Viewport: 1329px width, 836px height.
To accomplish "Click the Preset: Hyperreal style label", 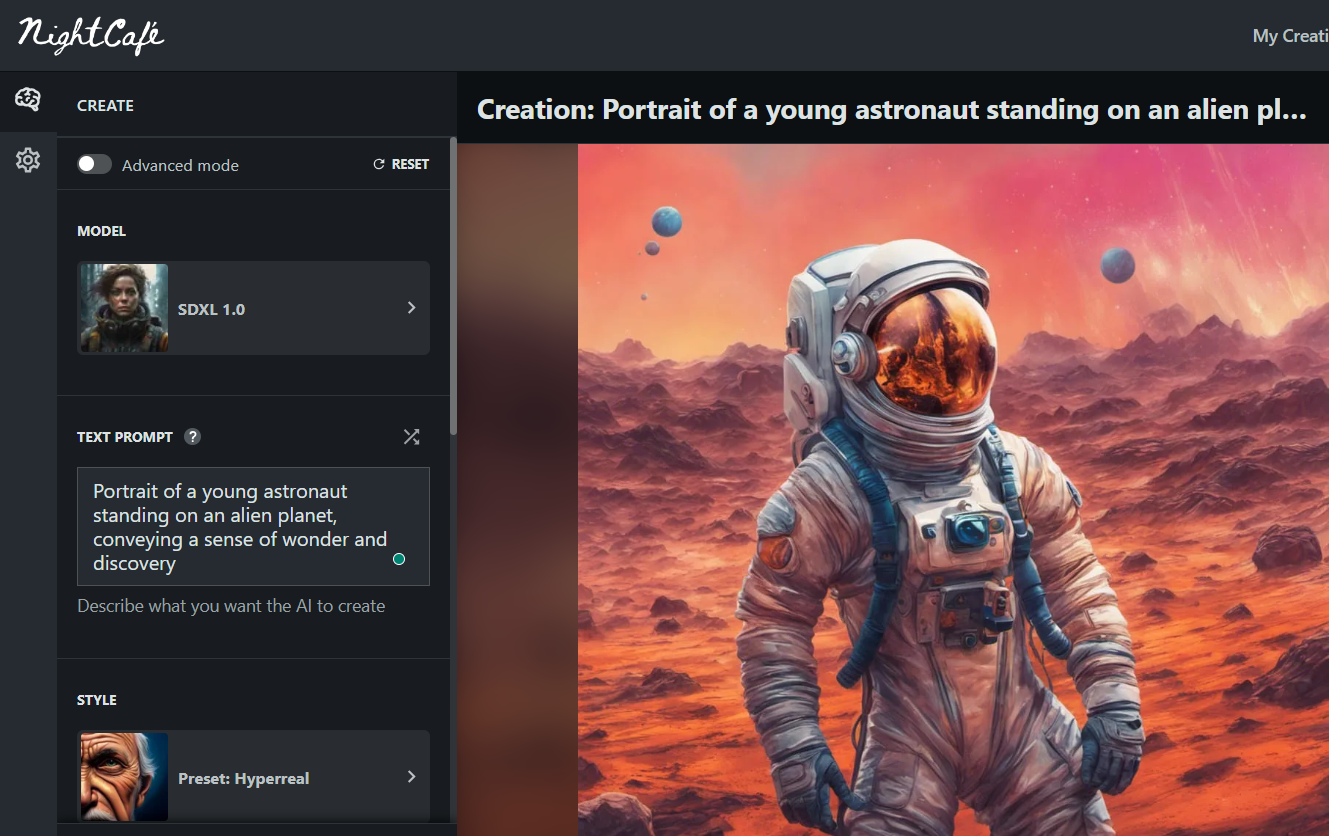I will point(243,778).
